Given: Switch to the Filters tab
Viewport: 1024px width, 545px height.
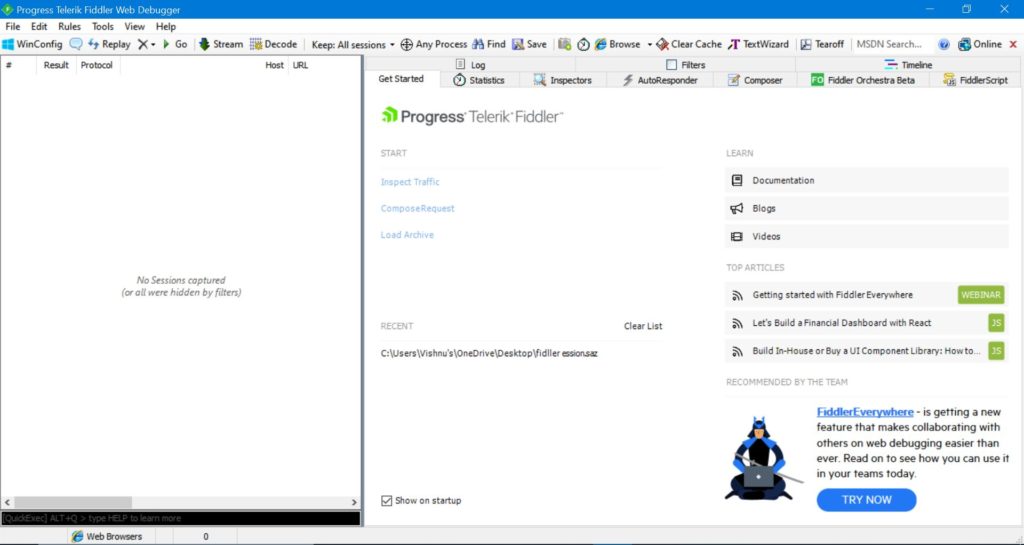Looking at the screenshot, I should click(686, 65).
